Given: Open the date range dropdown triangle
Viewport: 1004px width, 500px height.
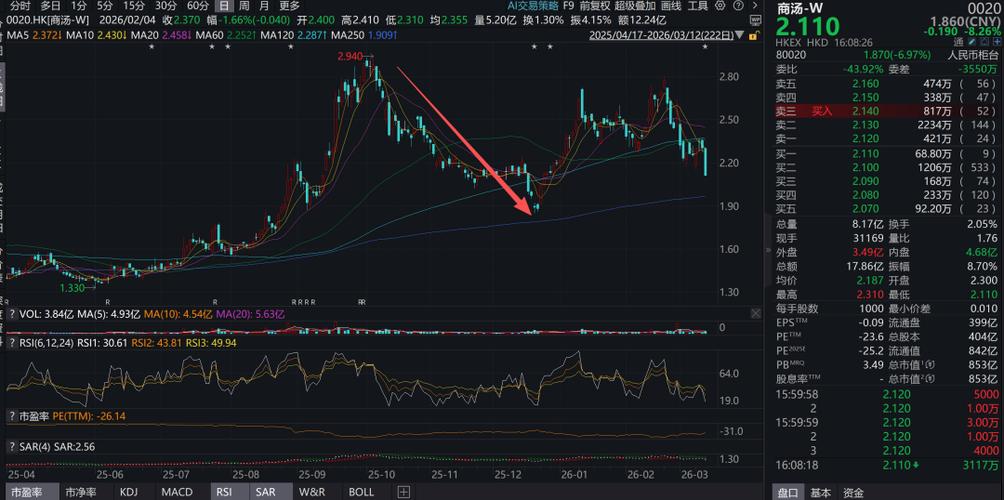Looking at the screenshot, I should (740, 35).
